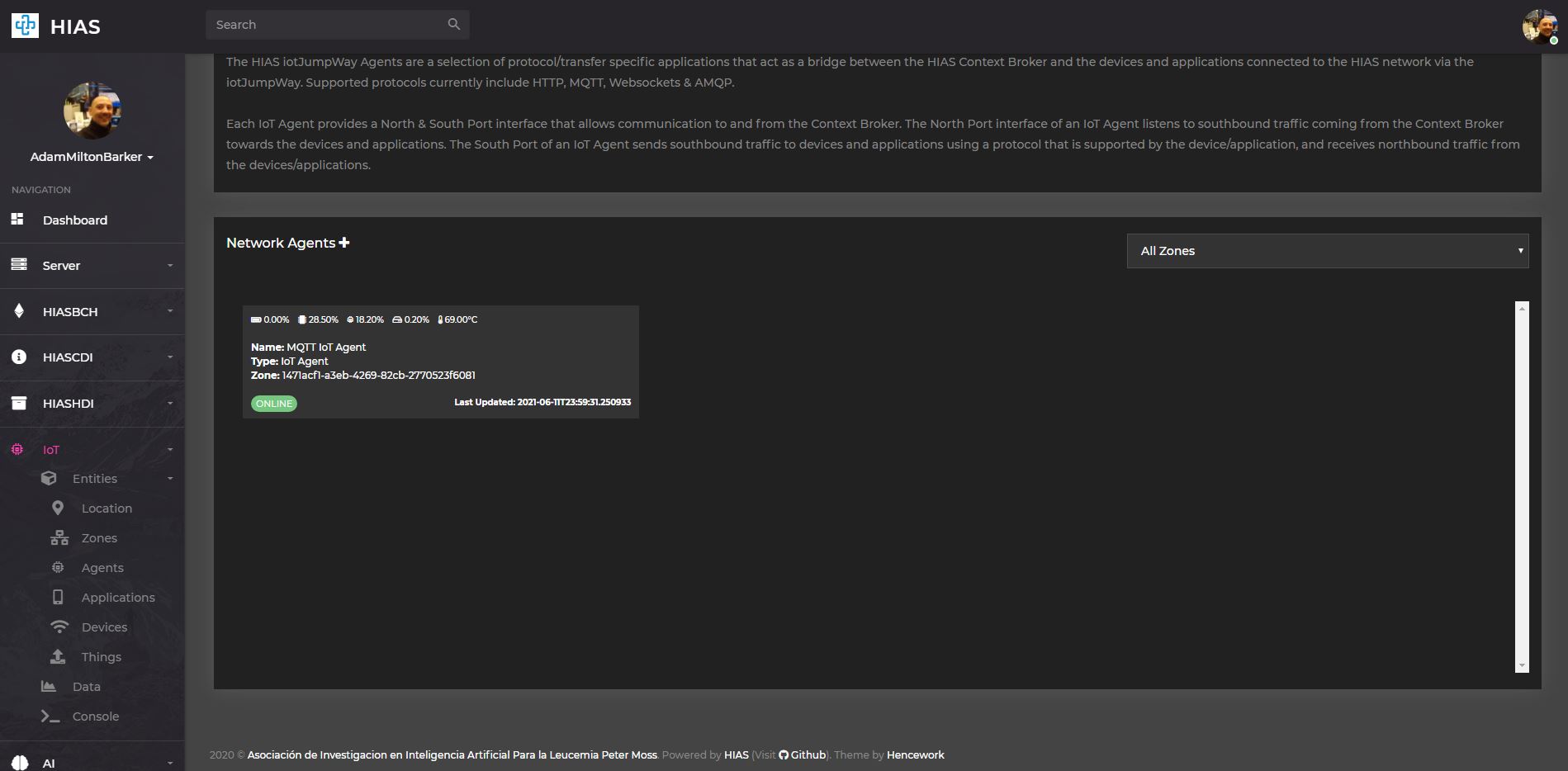Open the Console menu item
Screen dimensions: 1568x771
tap(96, 717)
